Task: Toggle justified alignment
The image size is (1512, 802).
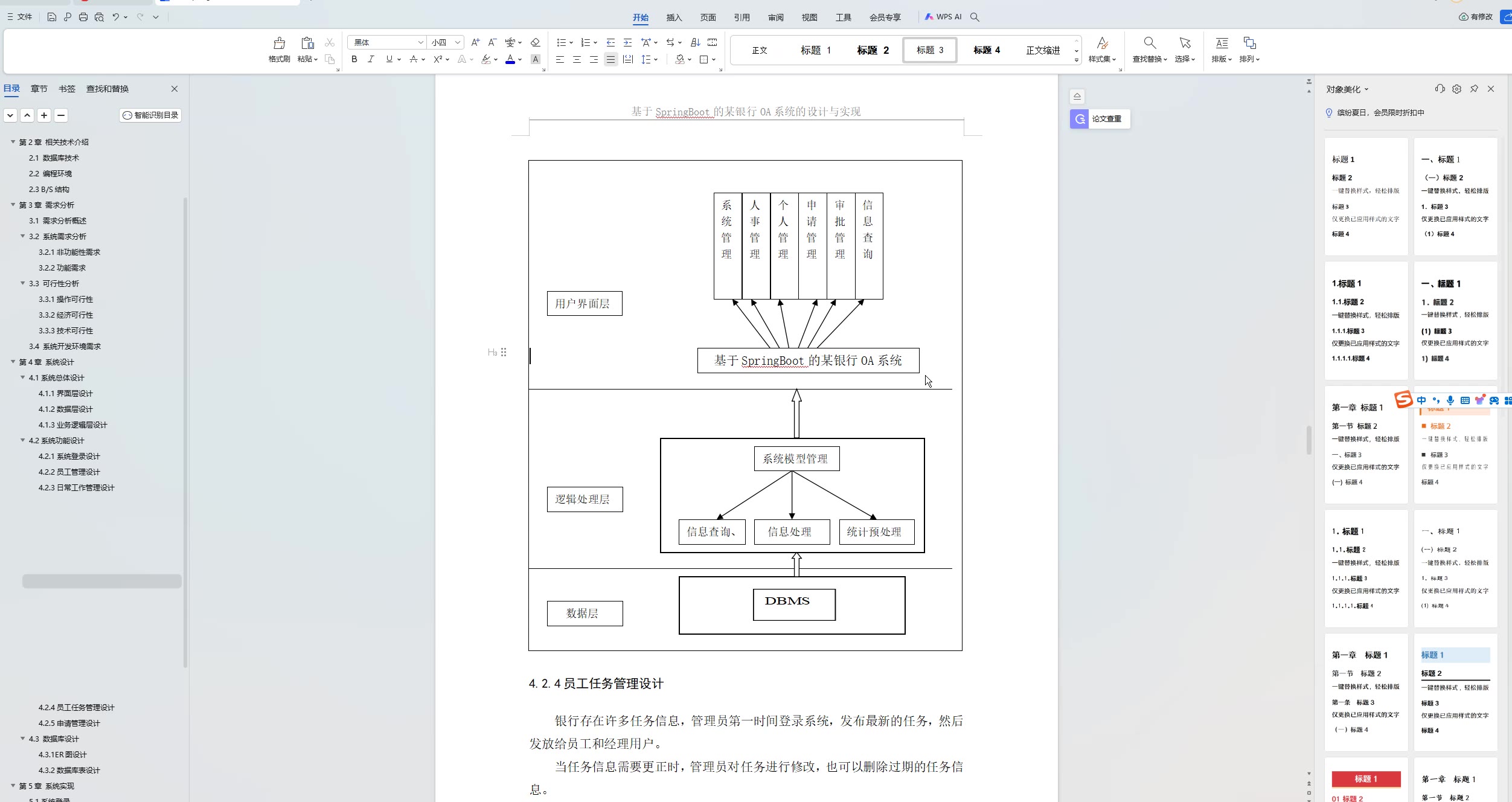Action: (611, 59)
